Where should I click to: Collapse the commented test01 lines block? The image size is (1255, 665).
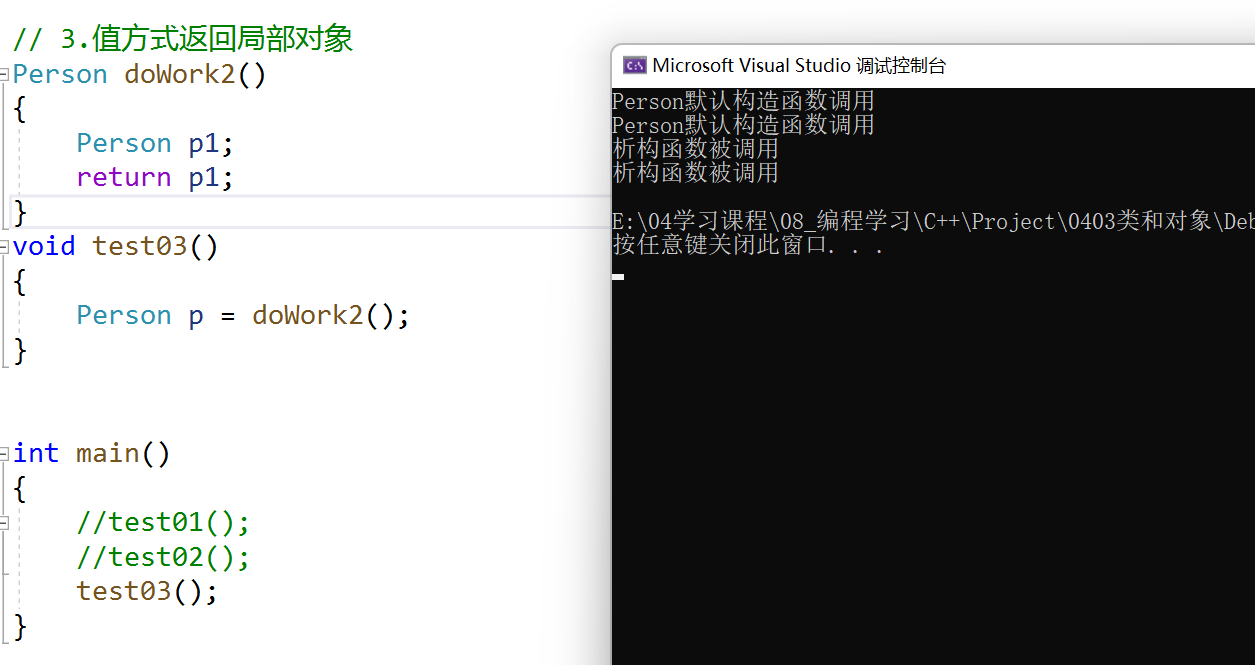click(5, 523)
